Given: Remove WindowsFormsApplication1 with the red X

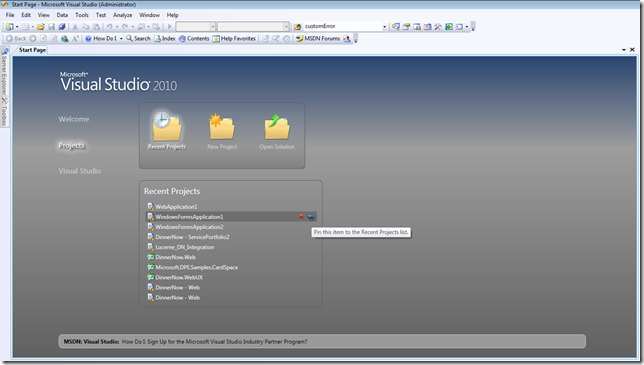Looking at the screenshot, I should tap(301, 217).
